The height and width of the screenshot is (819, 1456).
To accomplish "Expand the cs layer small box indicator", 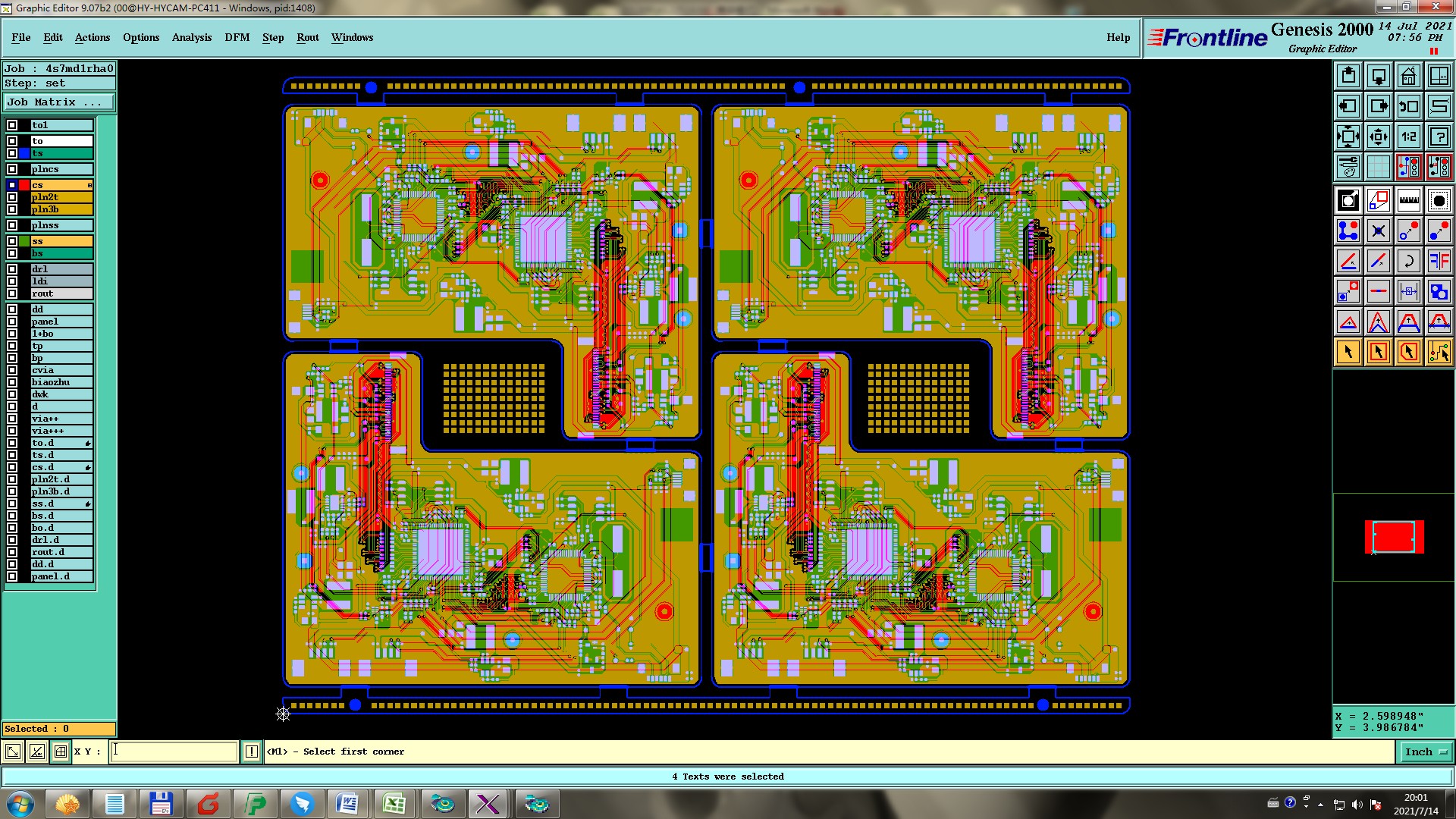I will coord(89,185).
